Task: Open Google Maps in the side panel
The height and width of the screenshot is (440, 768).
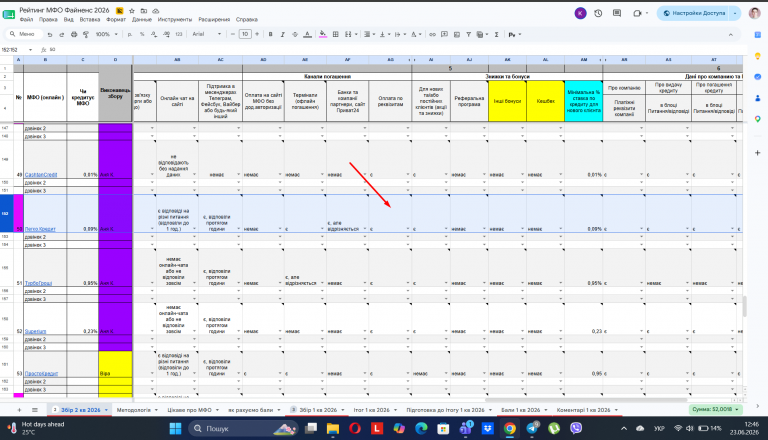Action: (757, 119)
